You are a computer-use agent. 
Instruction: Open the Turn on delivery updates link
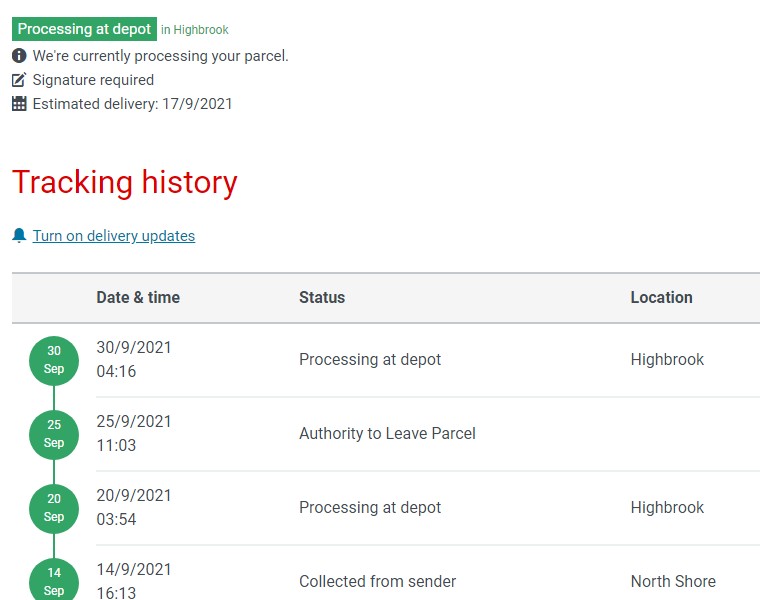(x=113, y=236)
